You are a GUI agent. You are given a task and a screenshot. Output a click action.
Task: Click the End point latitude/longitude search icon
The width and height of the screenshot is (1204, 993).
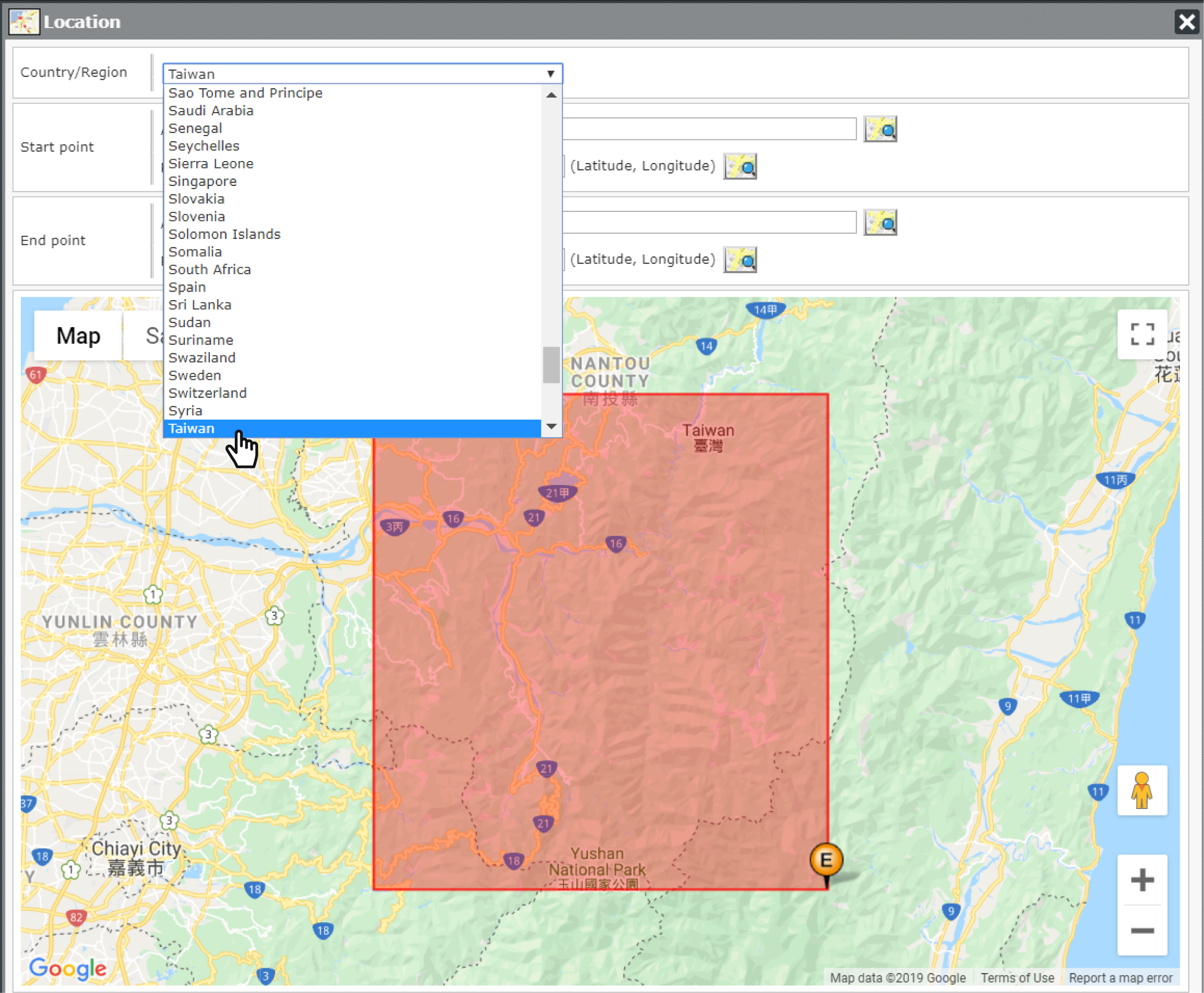pos(739,260)
